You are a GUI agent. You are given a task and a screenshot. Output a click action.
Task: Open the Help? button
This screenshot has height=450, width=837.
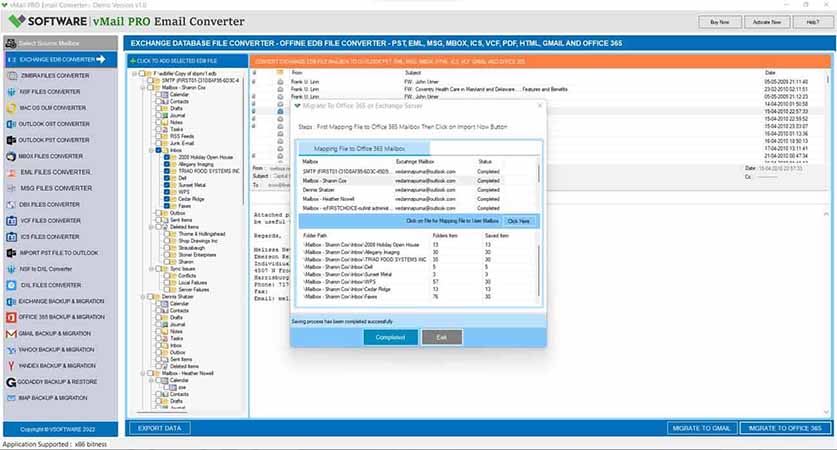coord(812,22)
